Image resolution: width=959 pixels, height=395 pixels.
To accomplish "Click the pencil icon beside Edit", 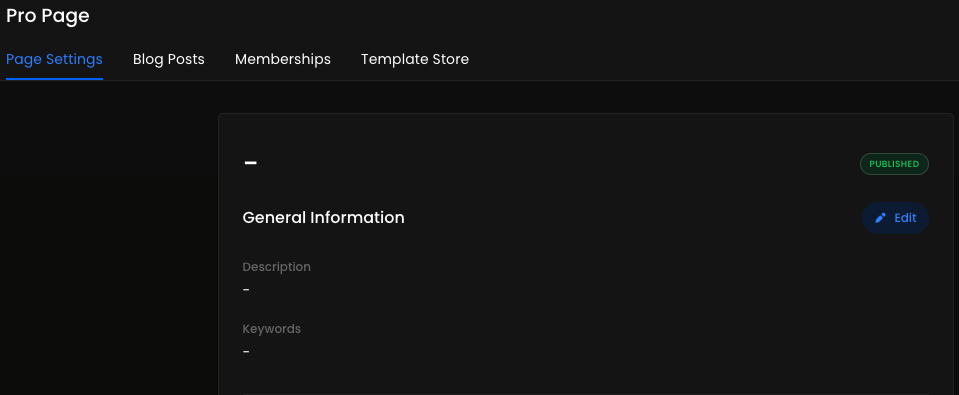I will coord(880,218).
